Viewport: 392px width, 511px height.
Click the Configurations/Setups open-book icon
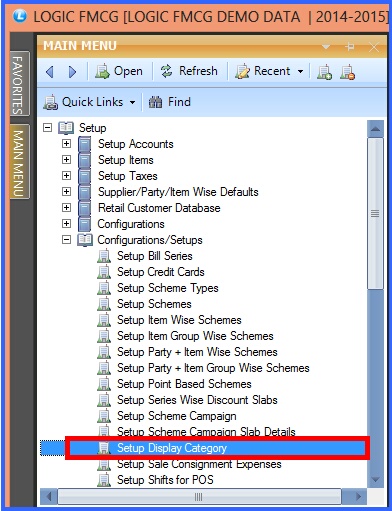click(x=85, y=240)
